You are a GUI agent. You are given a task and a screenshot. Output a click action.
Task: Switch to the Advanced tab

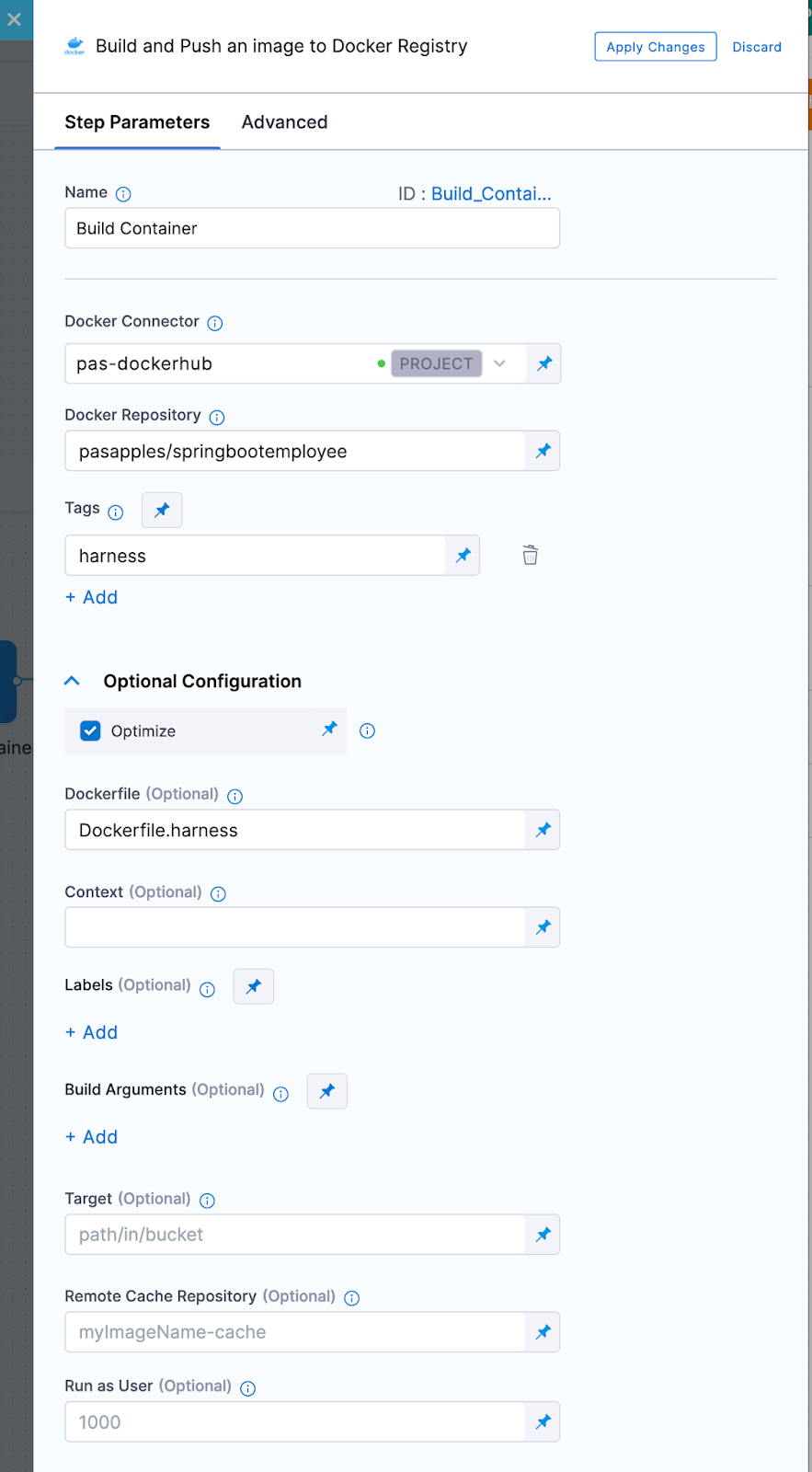(284, 122)
